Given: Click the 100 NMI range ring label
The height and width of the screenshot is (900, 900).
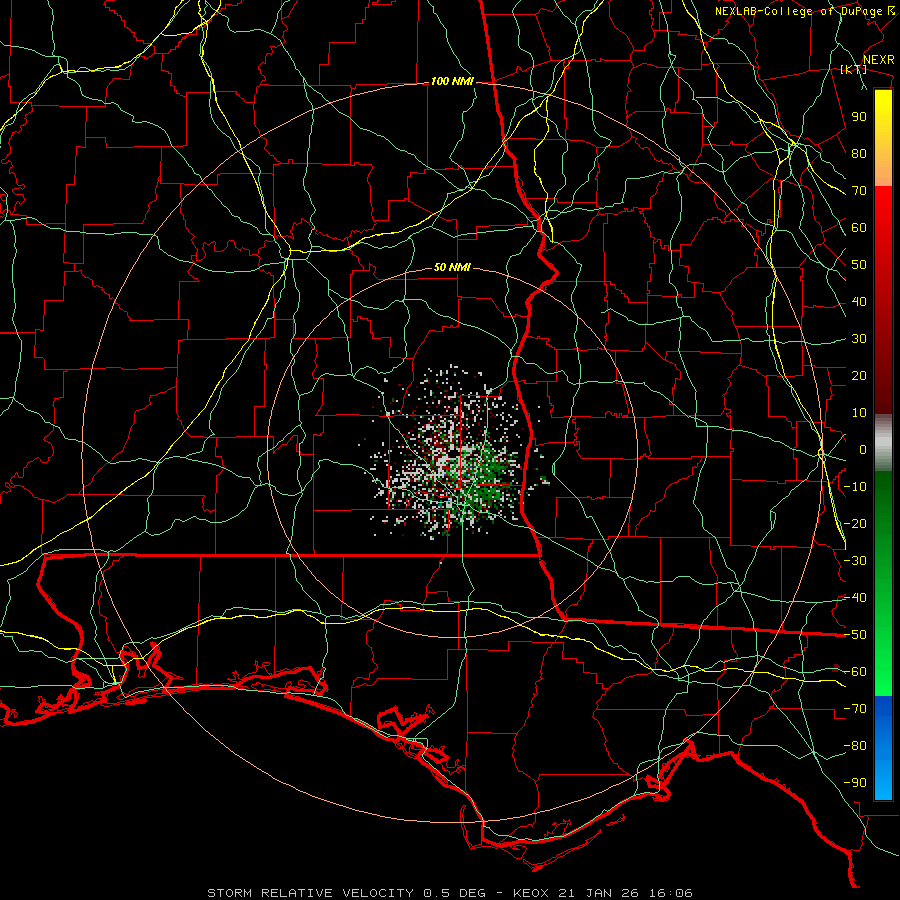Looking at the screenshot, I should point(452,82).
